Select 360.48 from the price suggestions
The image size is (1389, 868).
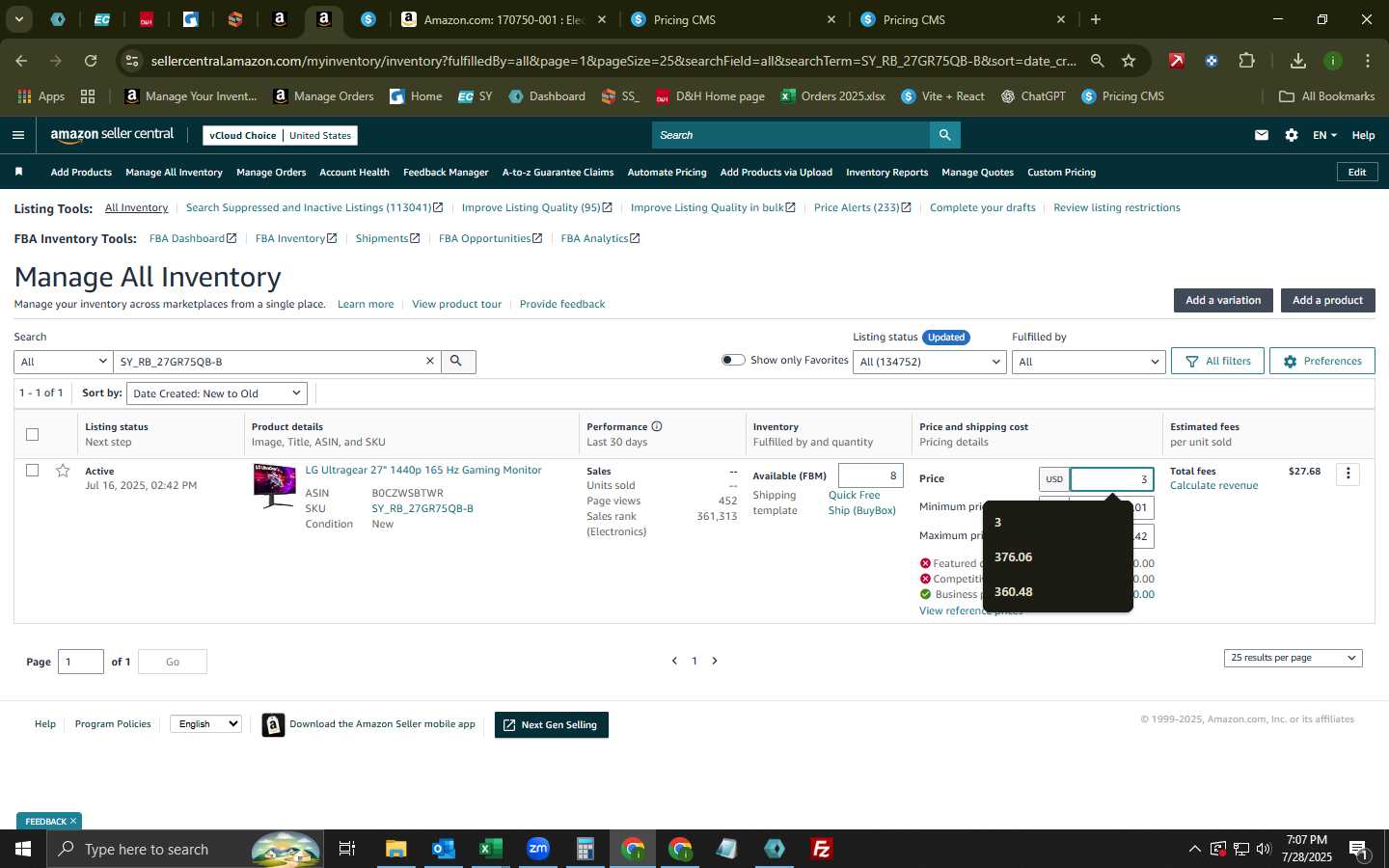click(1057, 592)
